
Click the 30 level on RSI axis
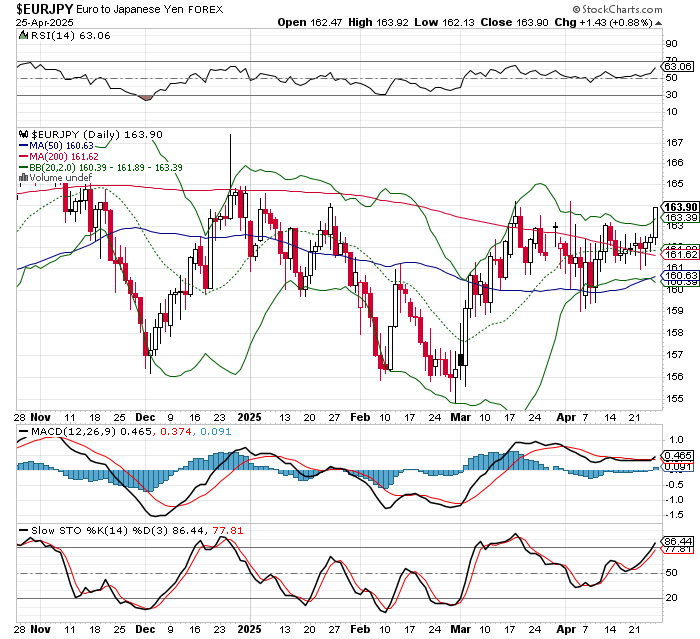click(671, 95)
